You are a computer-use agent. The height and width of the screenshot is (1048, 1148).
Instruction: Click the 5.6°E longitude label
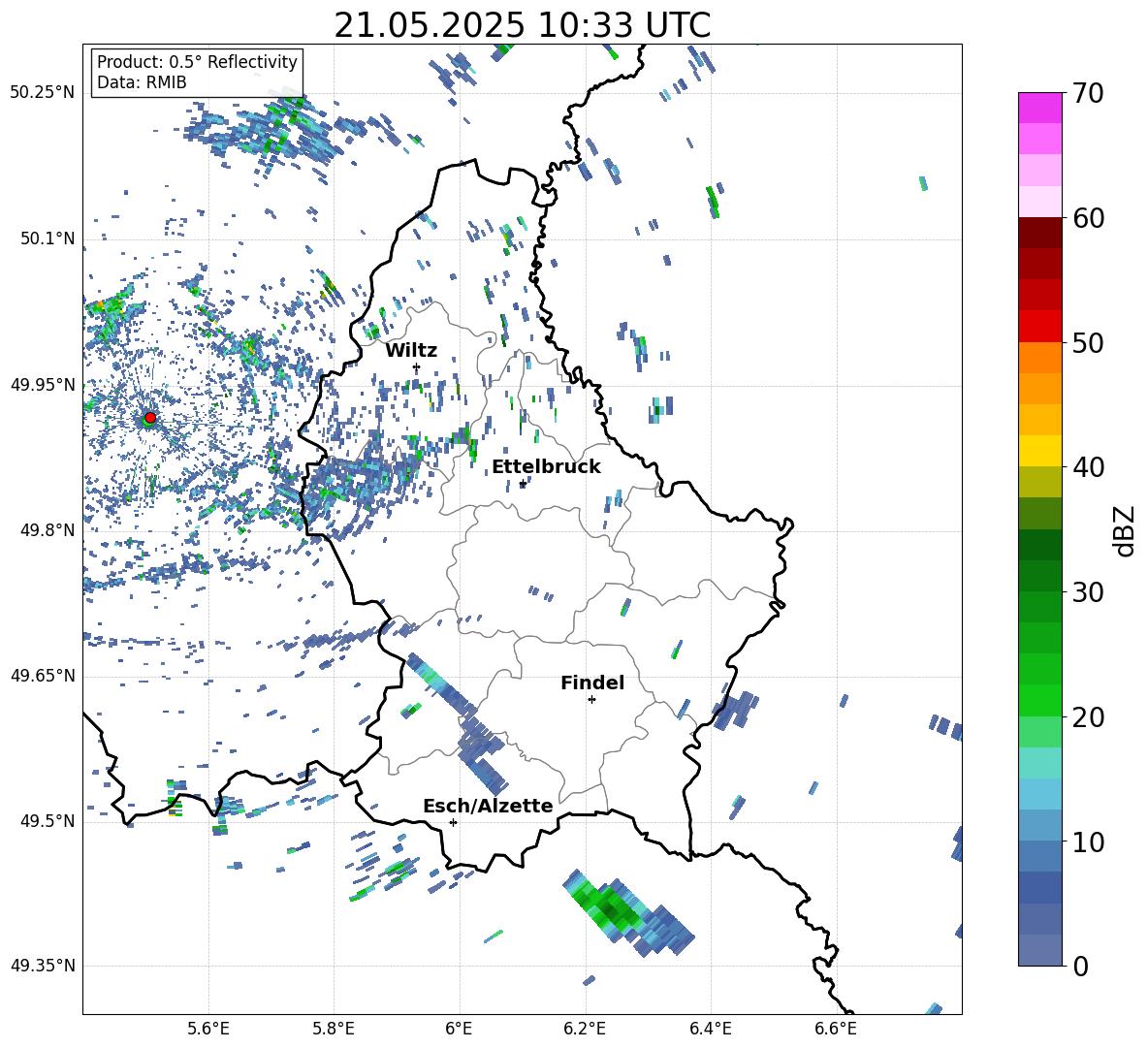pos(208,1029)
